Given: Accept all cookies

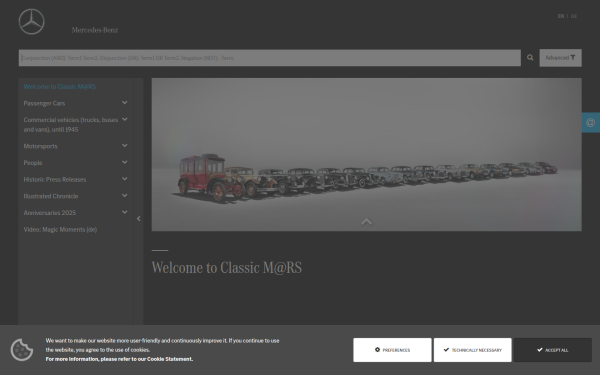Looking at the screenshot, I should point(553,350).
